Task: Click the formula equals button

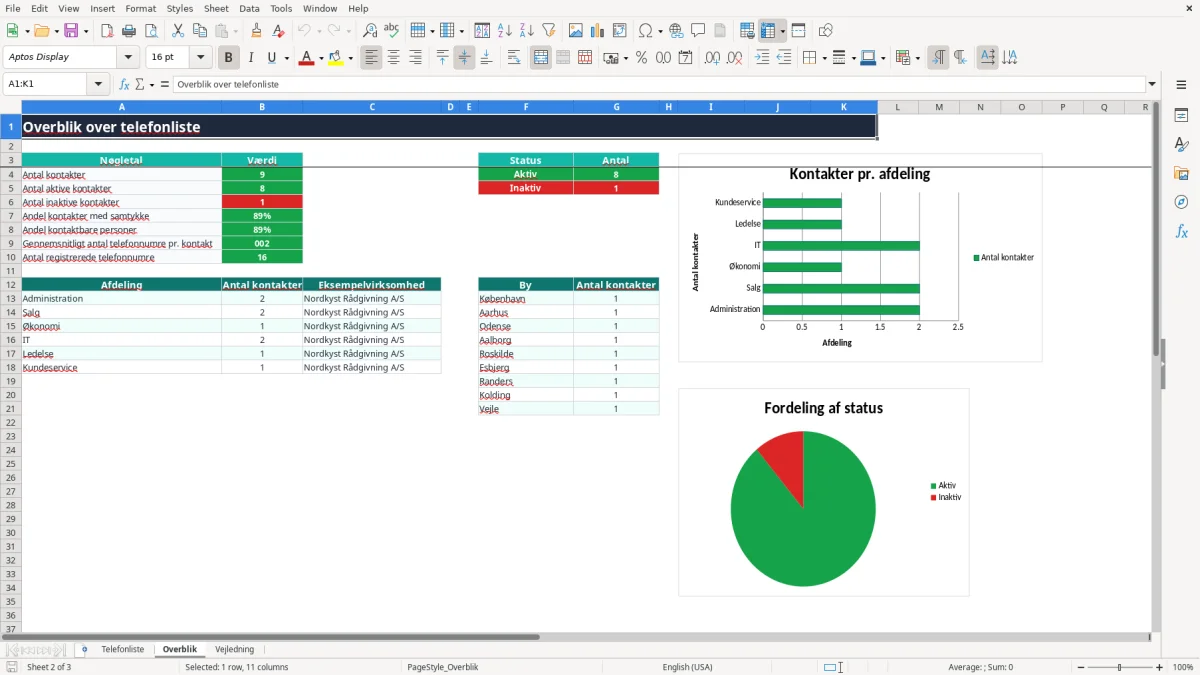Action: [x=164, y=84]
